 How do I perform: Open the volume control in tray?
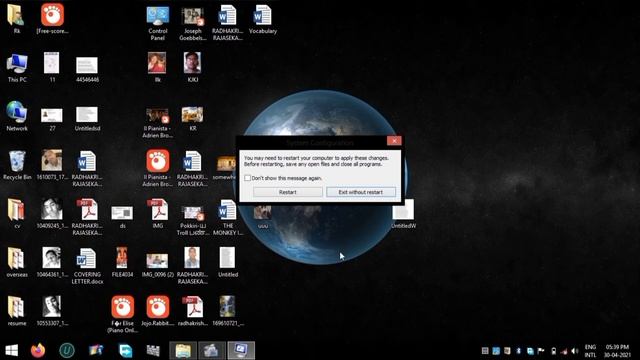(x=575, y=351)
